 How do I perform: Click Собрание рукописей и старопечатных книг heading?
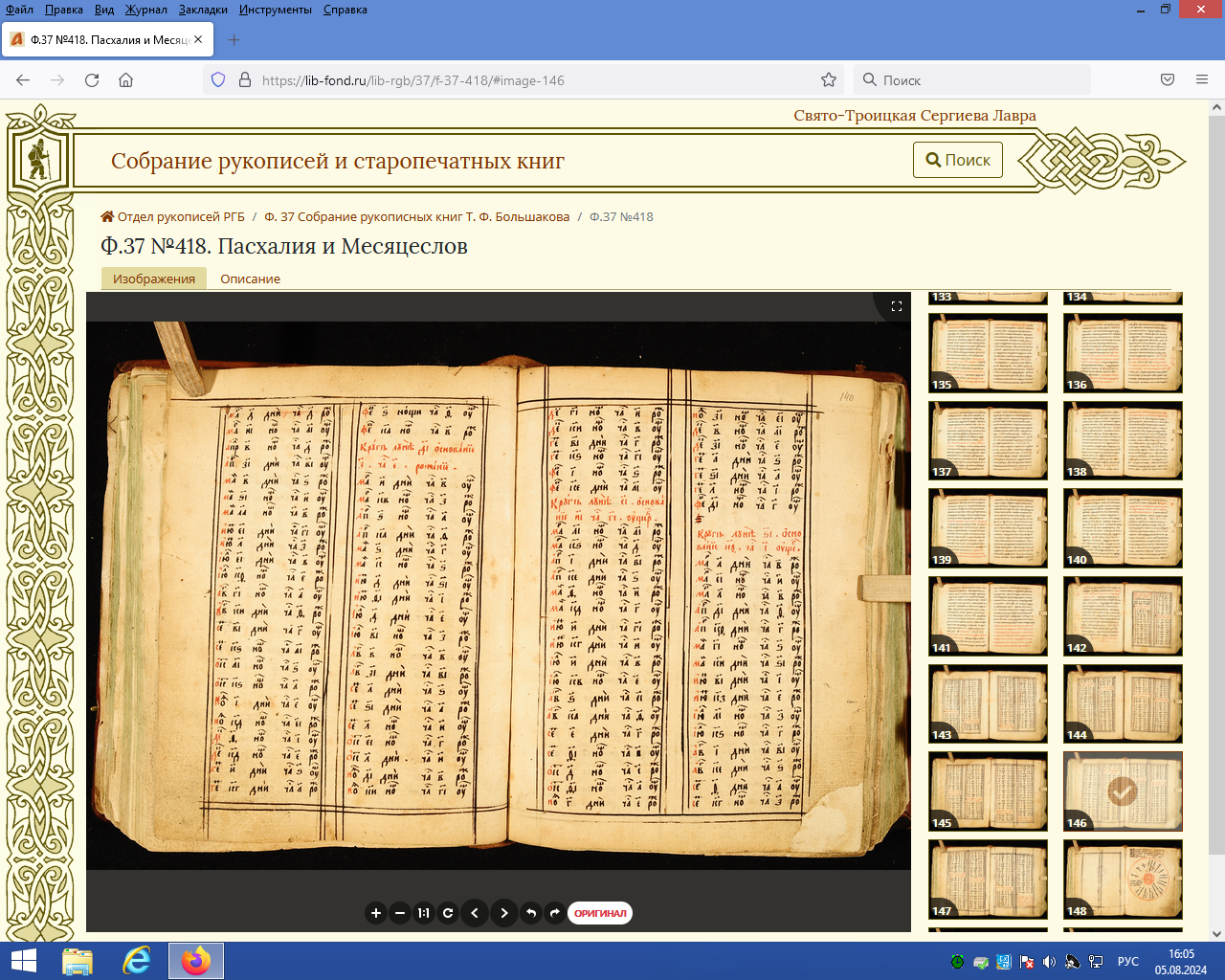(338, 161)
